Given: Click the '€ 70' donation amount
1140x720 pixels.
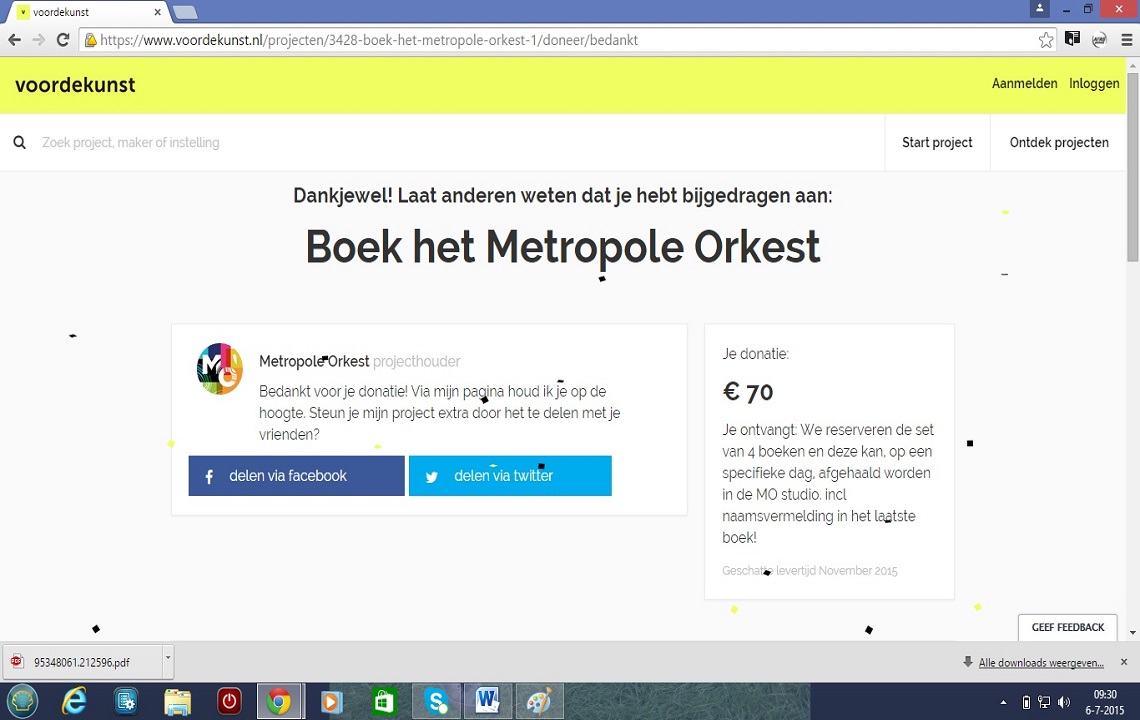Looking at the screenshot, I should (748, 392).
